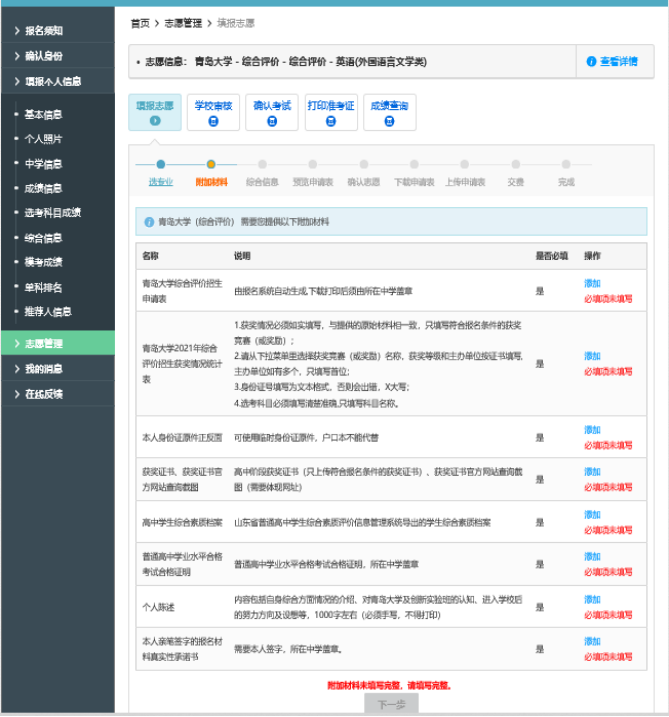The width and height of the screenshot is (669, 717).
Task: Click the blue 选专业 step circle
Action: tap(160, 164)
